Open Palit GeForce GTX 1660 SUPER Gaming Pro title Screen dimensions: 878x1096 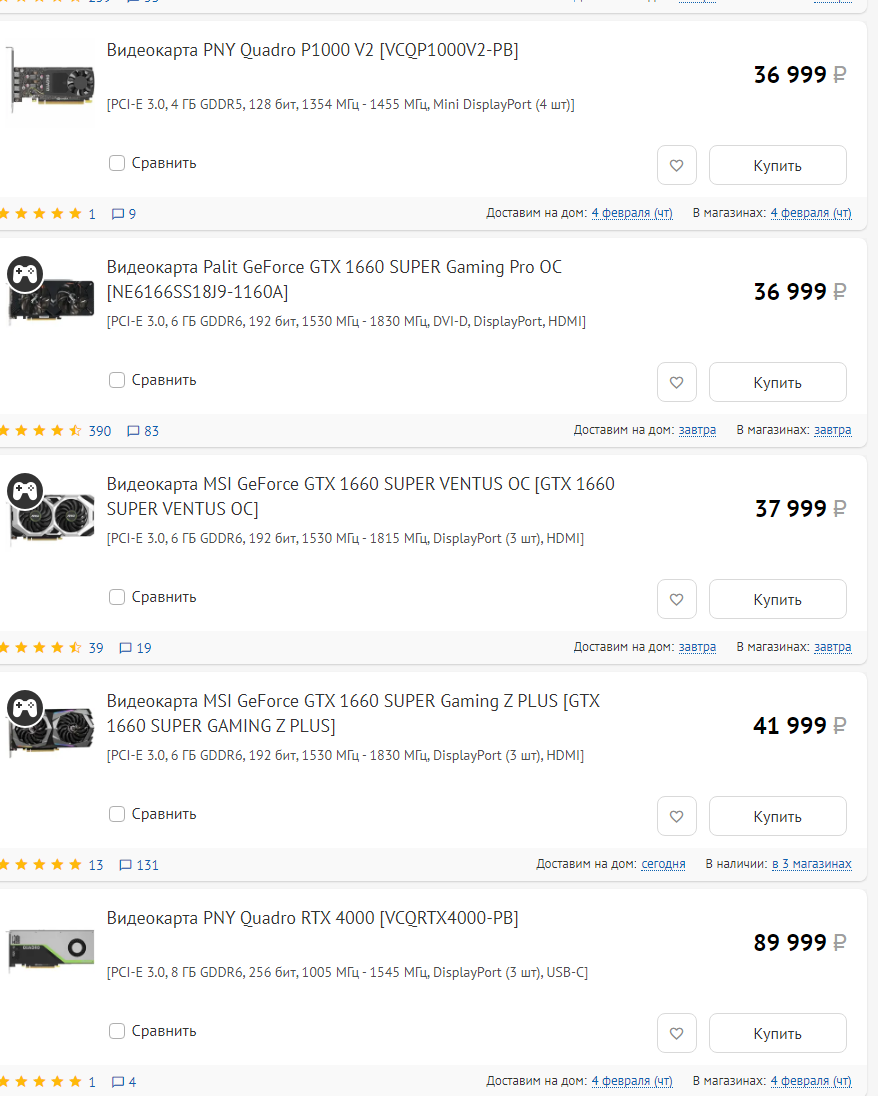(x=334, y=279)
